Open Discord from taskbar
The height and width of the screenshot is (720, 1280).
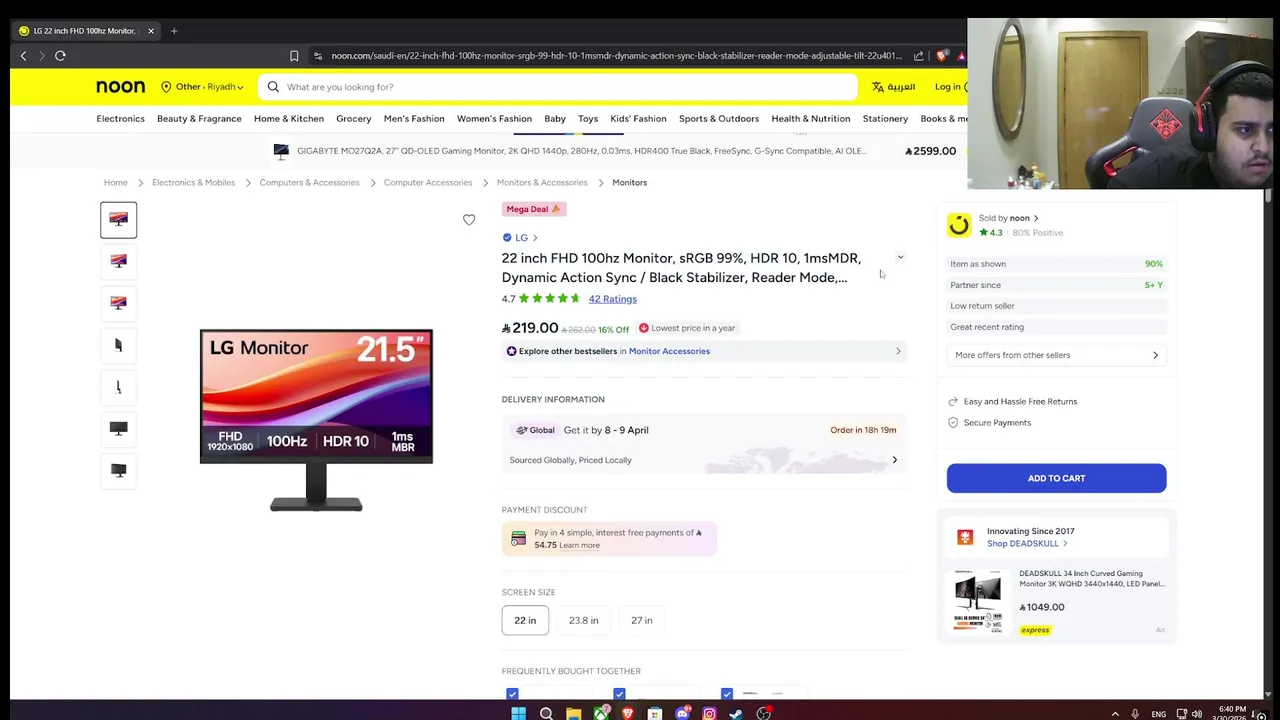pyautogui.click(x=682, y=713)
